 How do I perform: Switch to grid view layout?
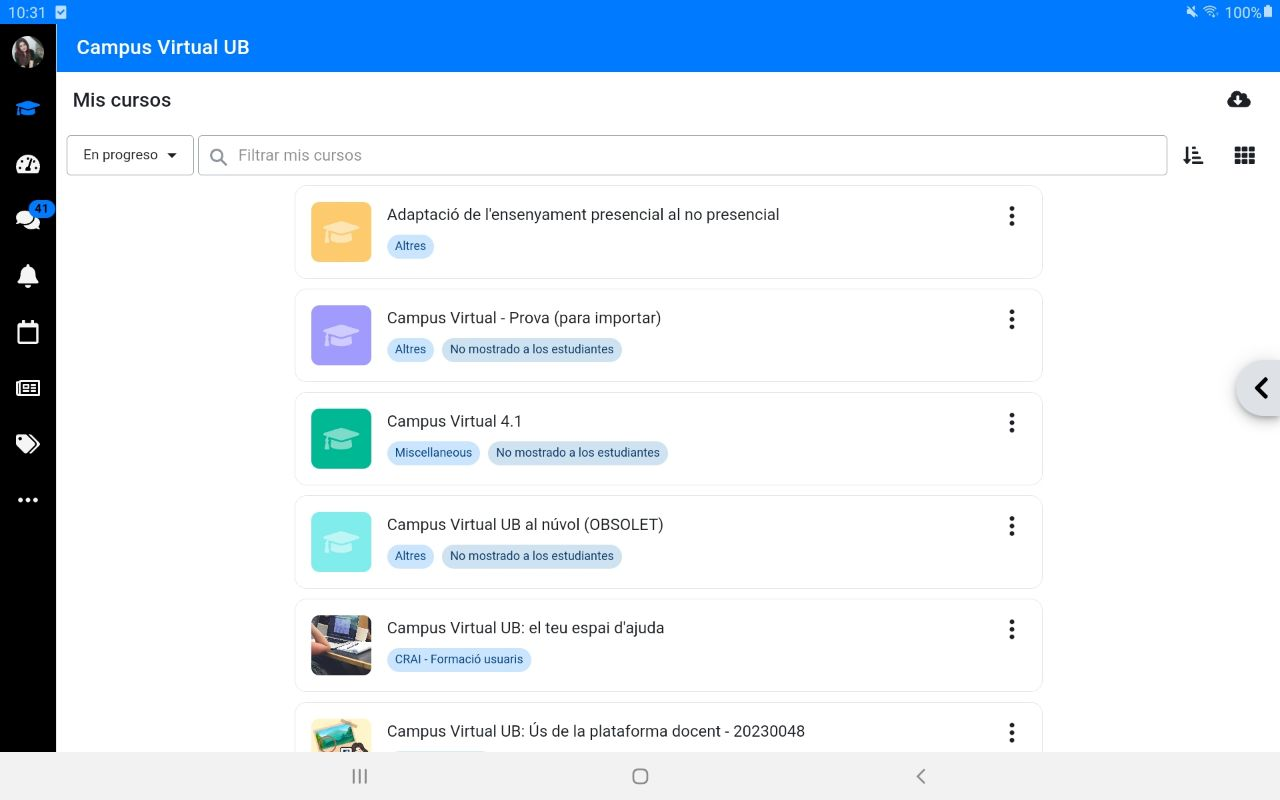[x=1244, y=156]
